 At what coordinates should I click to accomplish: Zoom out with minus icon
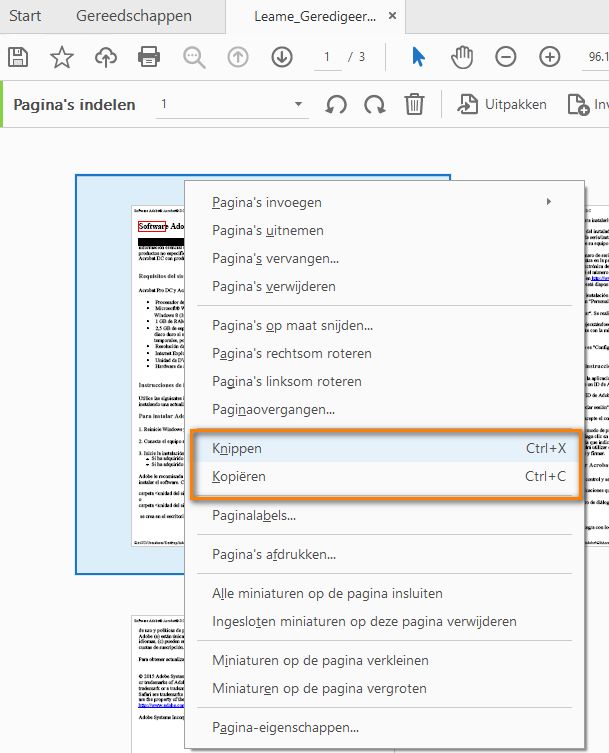click(506, 57)
